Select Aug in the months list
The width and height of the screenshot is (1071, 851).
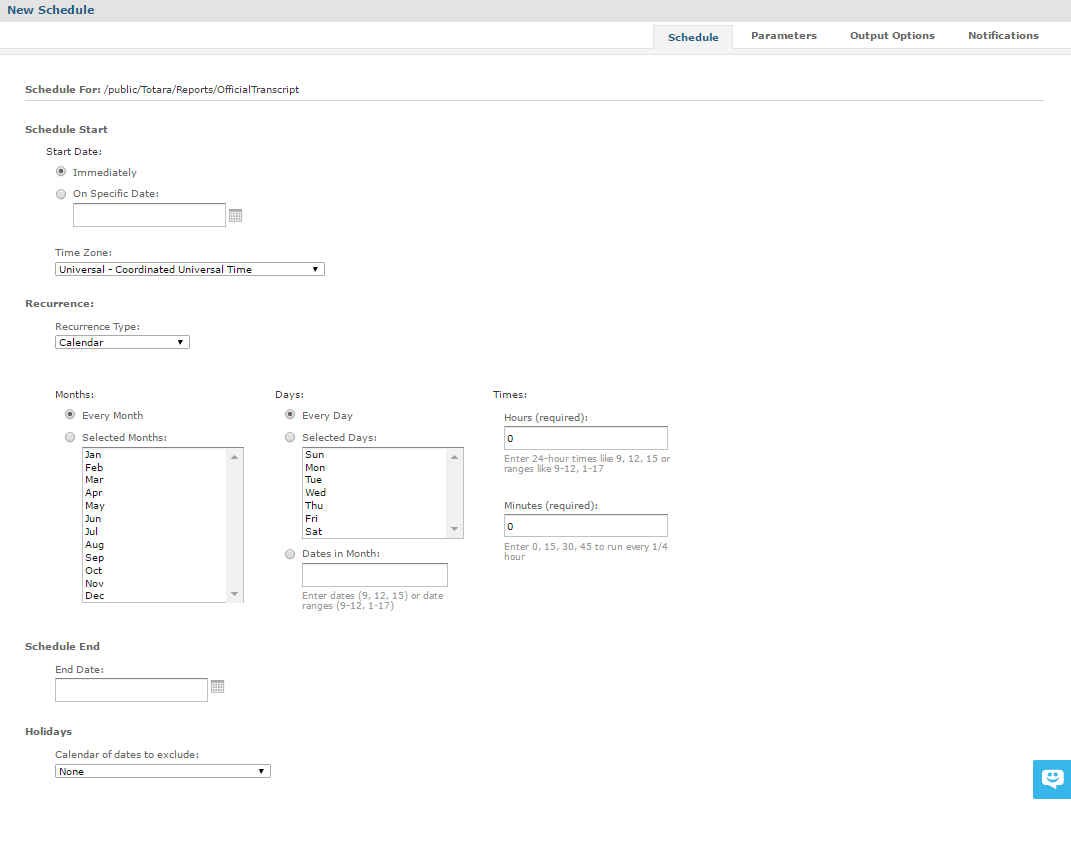[x=95, y=545]
